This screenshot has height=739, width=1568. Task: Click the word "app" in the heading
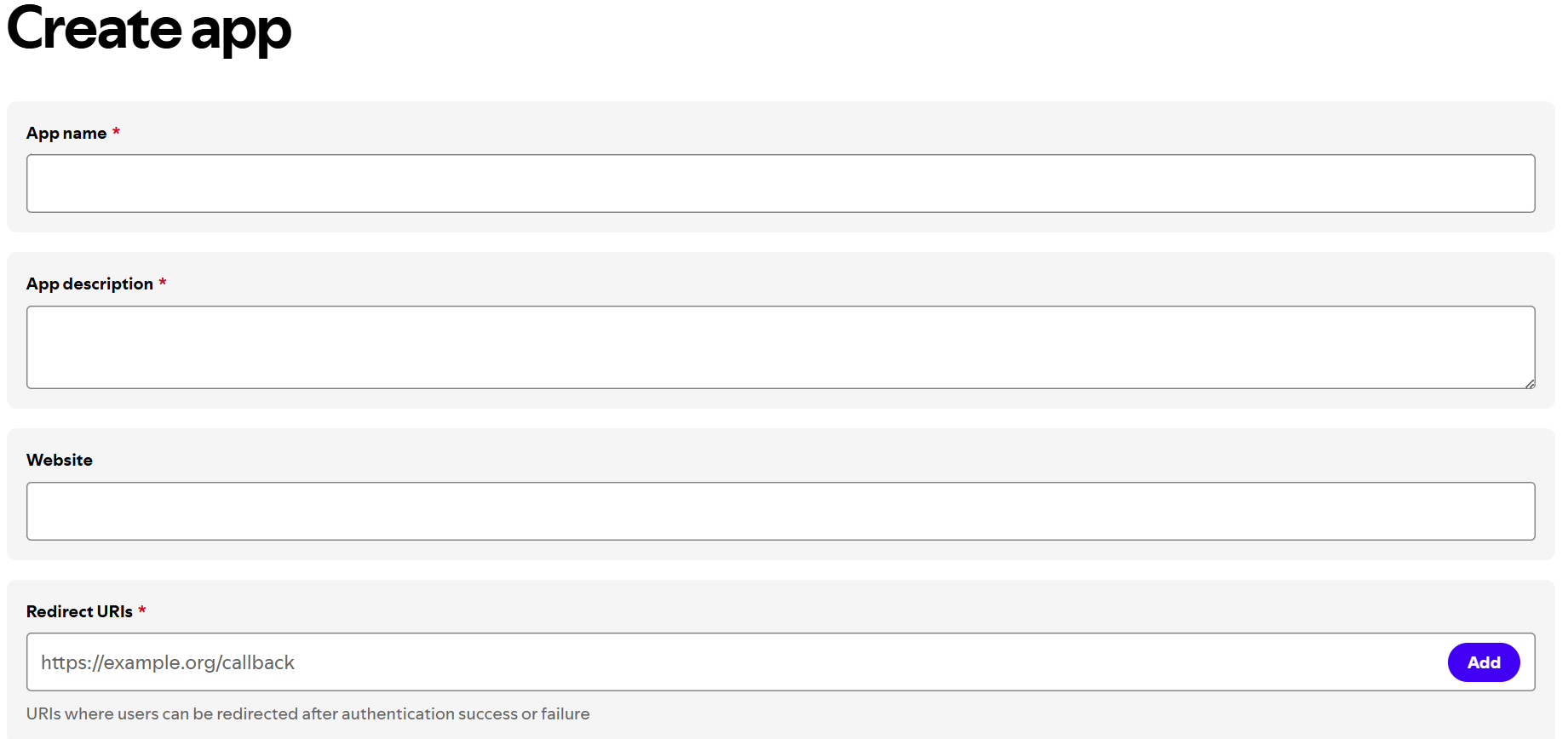point(241,32)
